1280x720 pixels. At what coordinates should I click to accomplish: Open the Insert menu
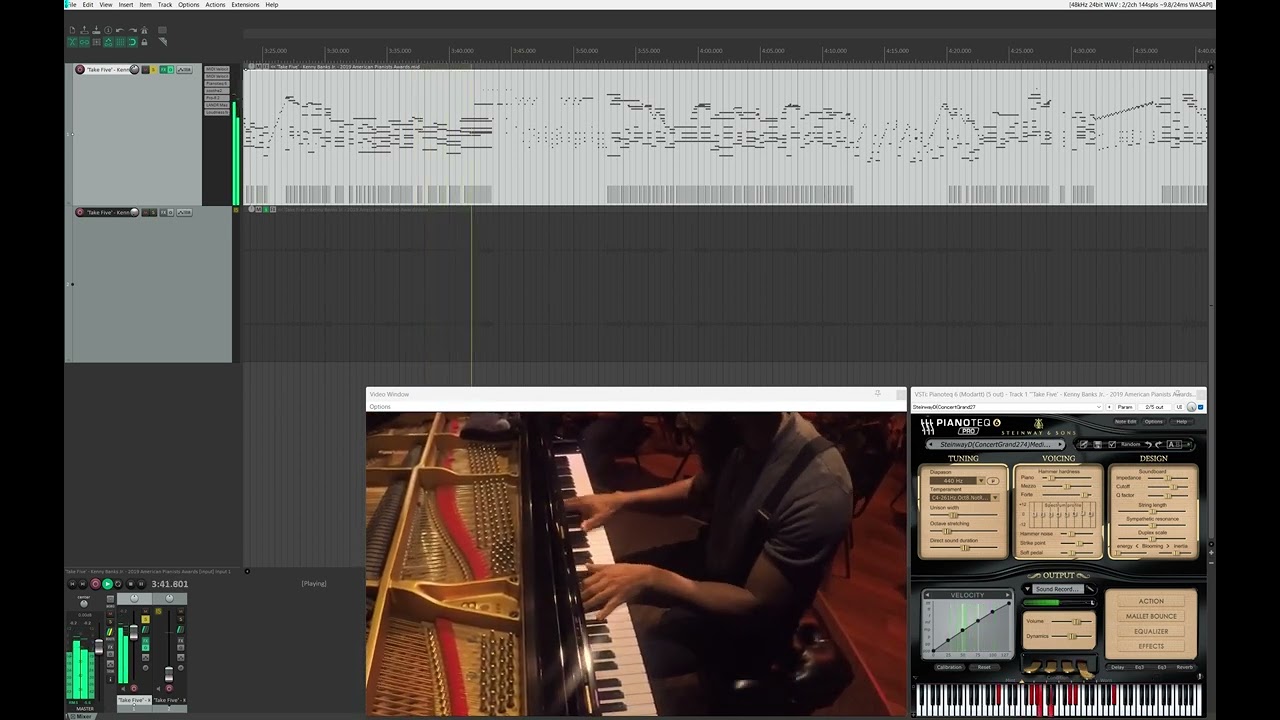[x=125, y=4]
